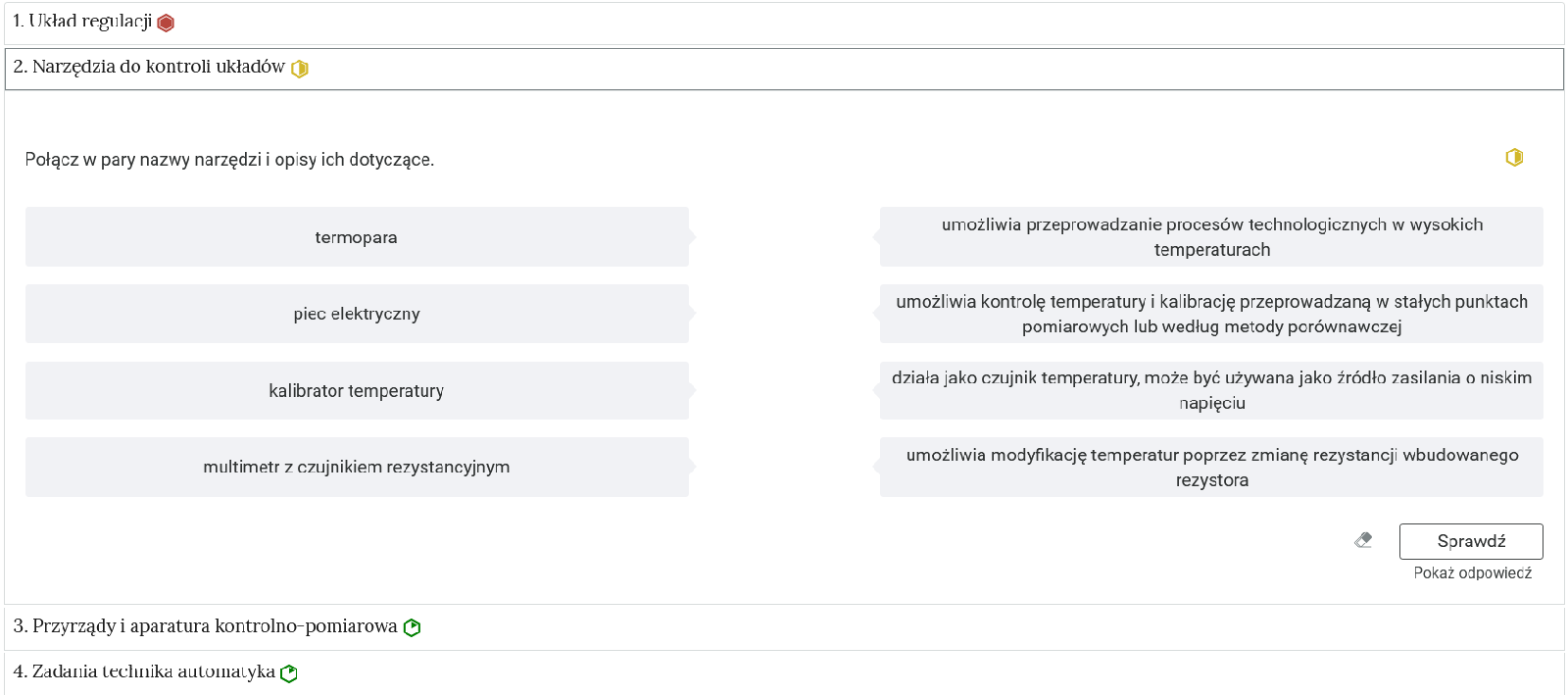Select description about kontrolę temperatury i kalibrację

1211,314
